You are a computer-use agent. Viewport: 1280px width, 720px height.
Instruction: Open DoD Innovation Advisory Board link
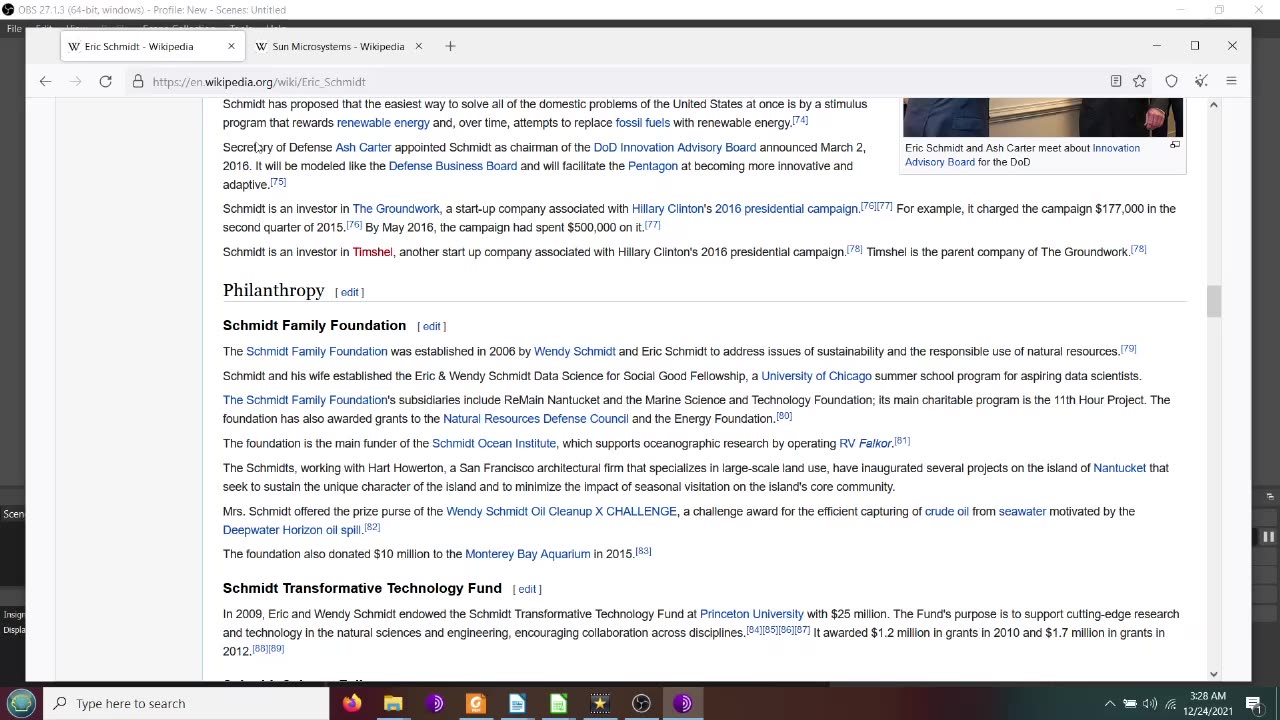(675, 147)
